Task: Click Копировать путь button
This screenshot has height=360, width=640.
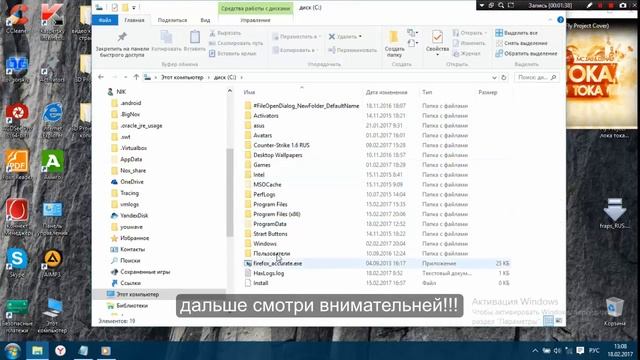Action: point(236,43)
